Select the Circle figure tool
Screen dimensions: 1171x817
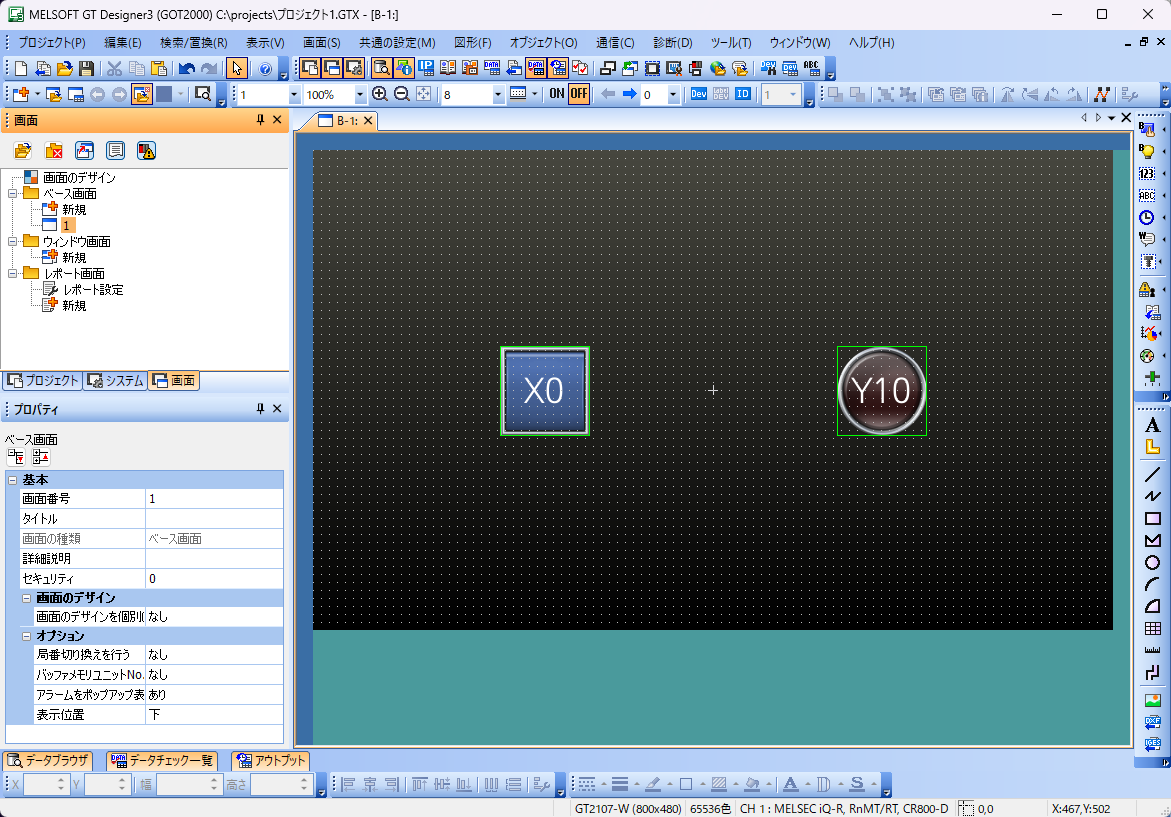click(1151, 563)
